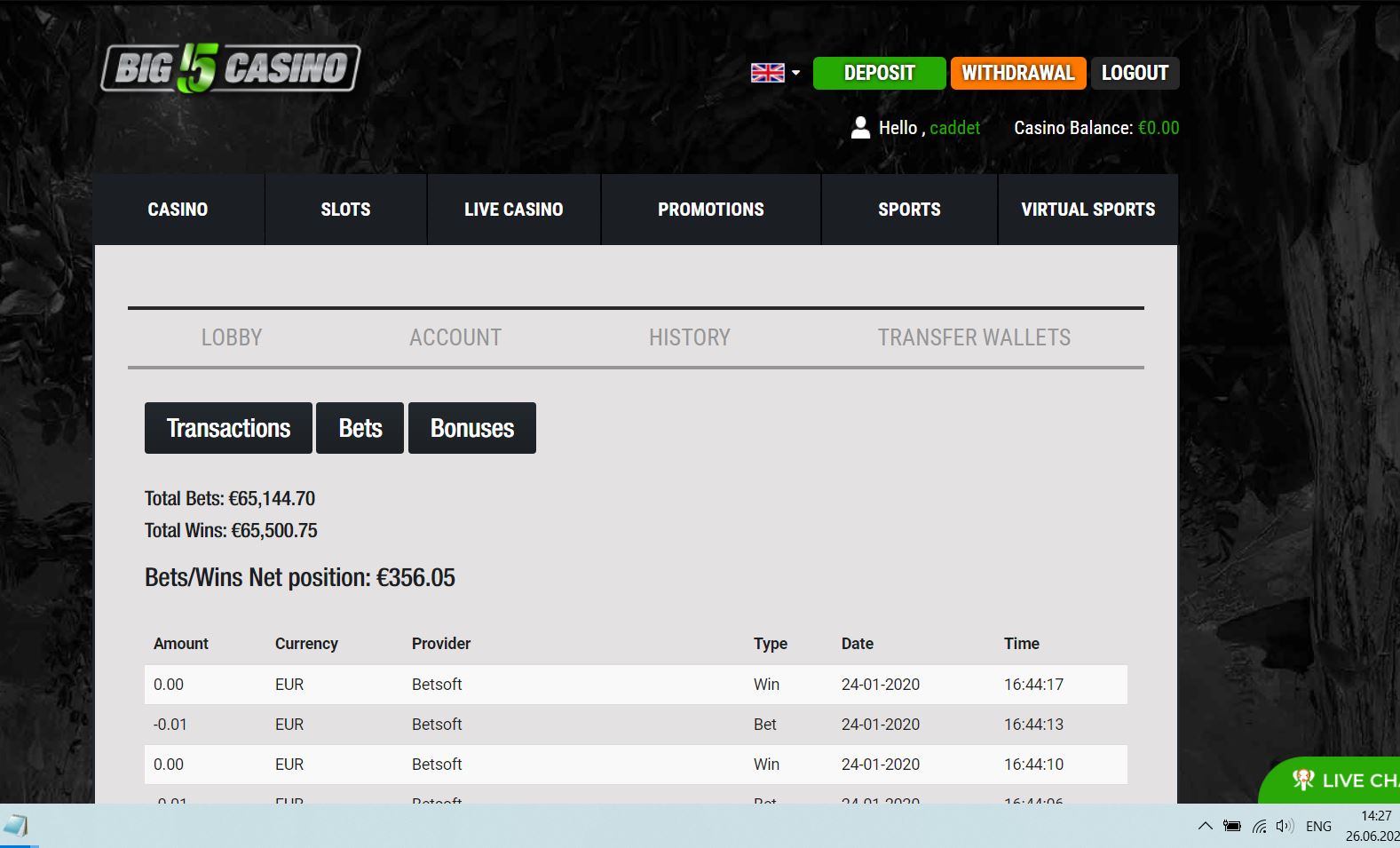
Task: Open the UK flag language selector
Action: click(775, 73)
